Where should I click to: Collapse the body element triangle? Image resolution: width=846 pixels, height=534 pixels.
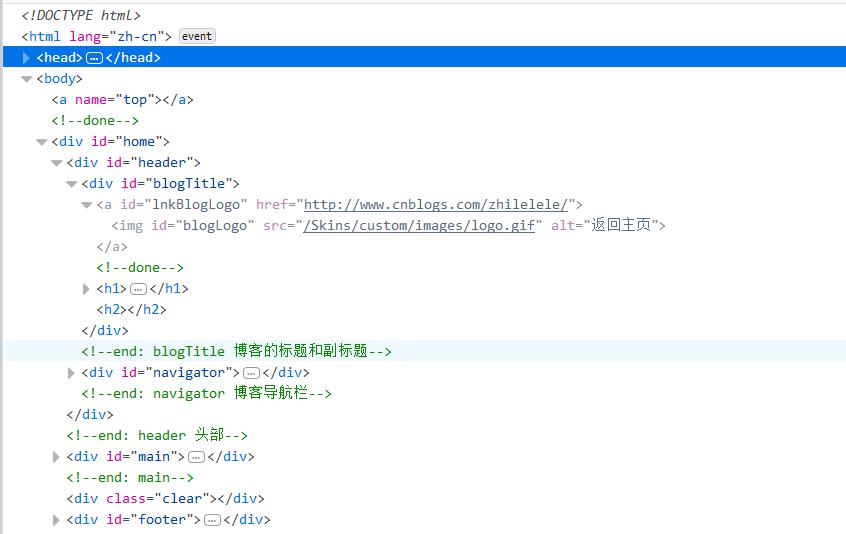[x=26, y=79]
